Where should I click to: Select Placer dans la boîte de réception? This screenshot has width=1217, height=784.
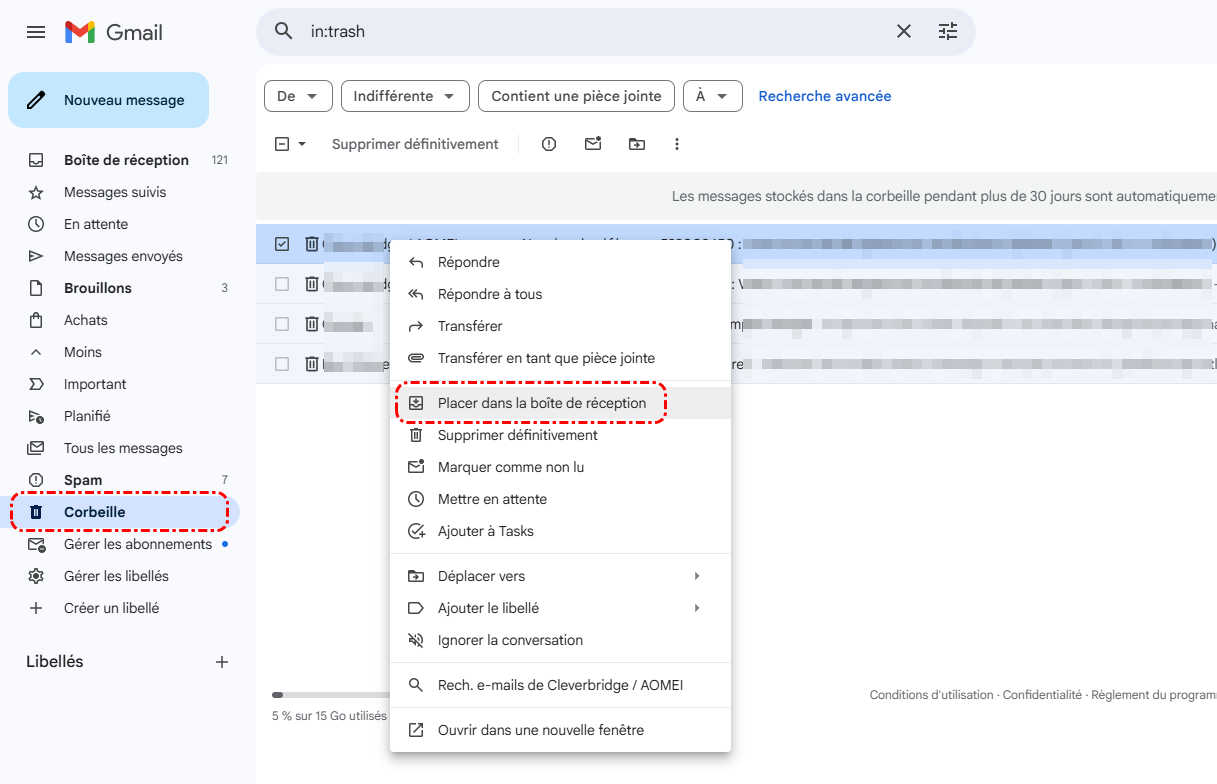(541, 403)
